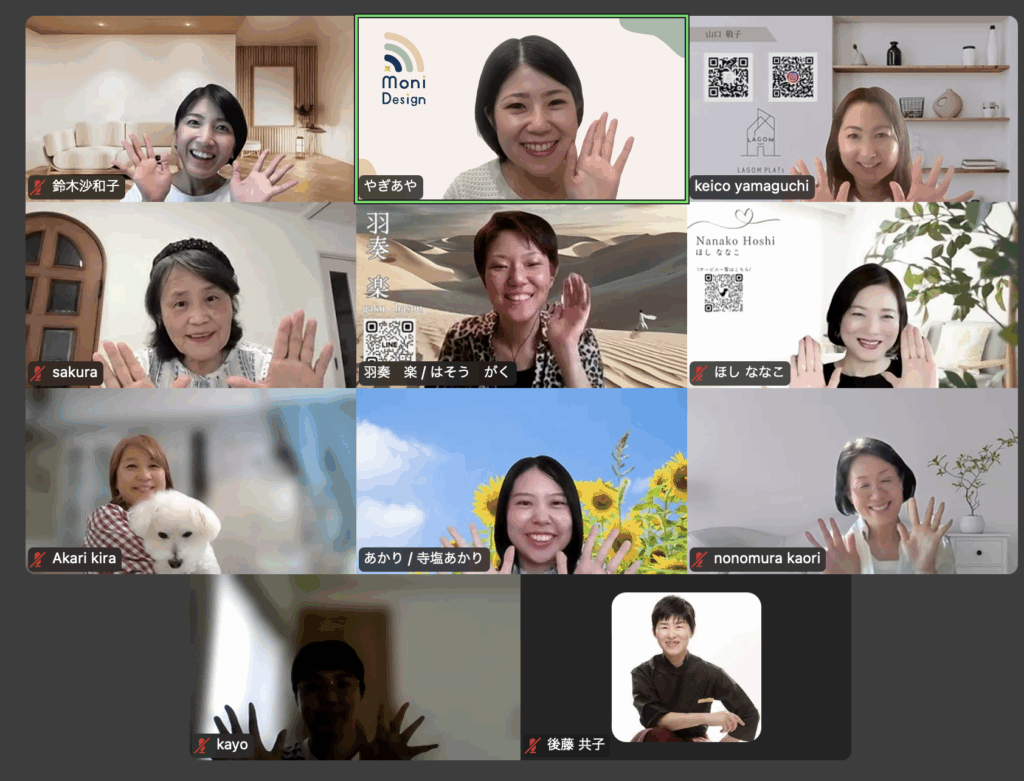This screenshot has height=781, width=1024.
Task: Click the やぎあや name label
Action: [390, 187]
